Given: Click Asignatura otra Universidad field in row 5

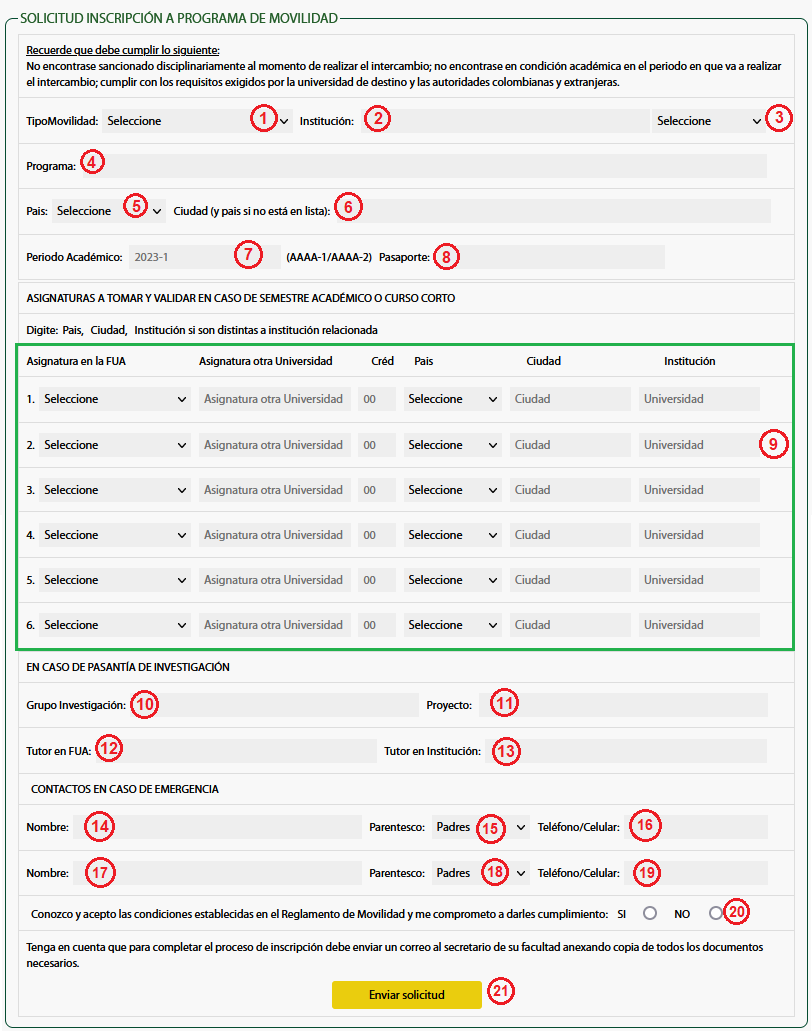Looking at the screenshot, I should click(275, 580).
